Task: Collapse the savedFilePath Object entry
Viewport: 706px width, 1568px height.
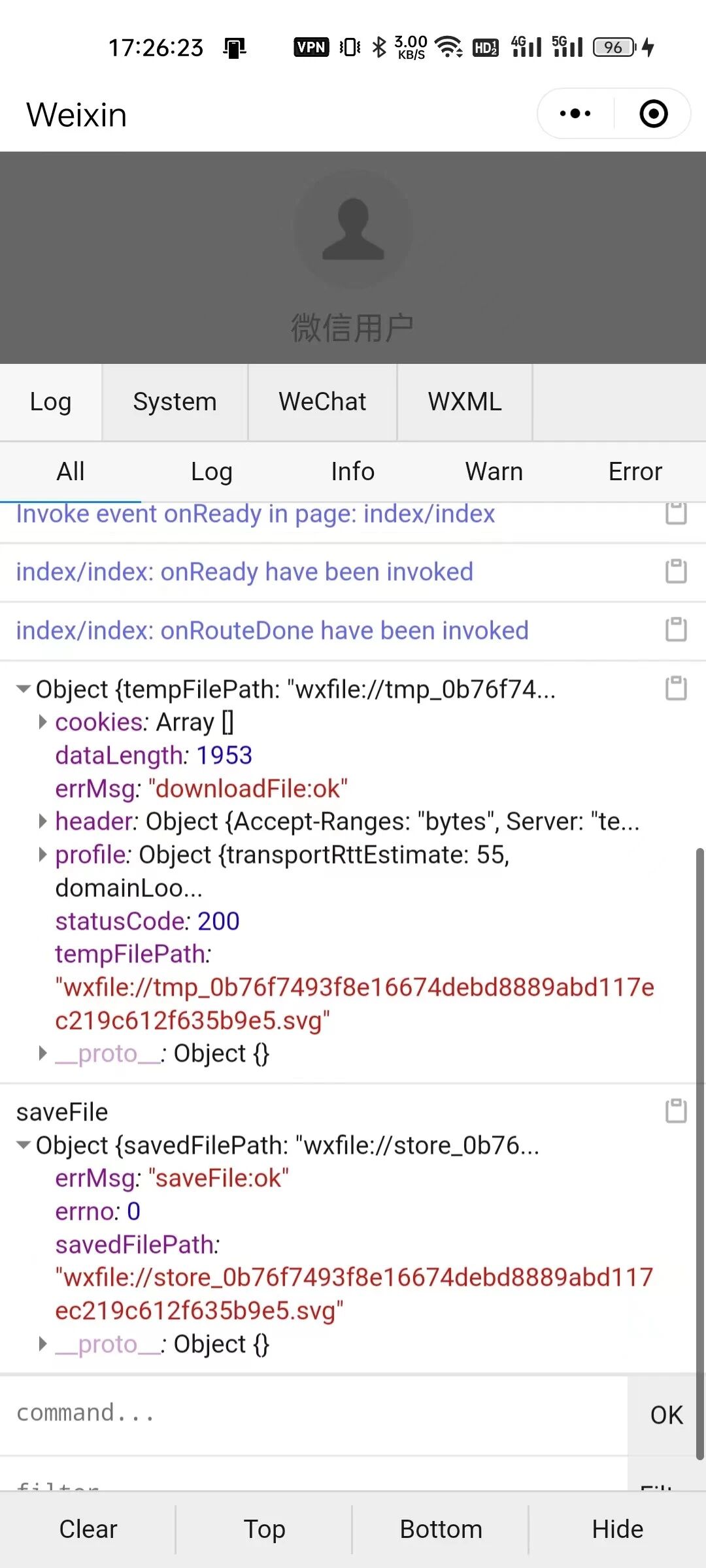Action: (24, 1145)
